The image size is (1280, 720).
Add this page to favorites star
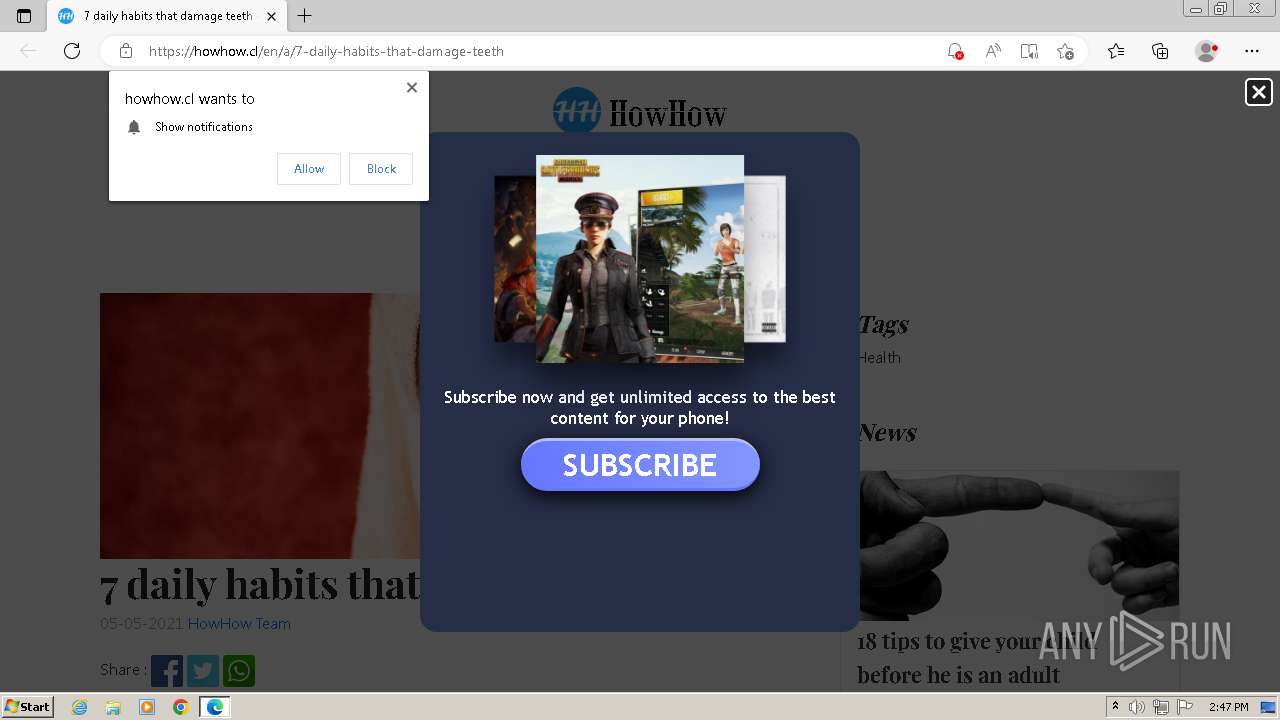point(1065,51)
